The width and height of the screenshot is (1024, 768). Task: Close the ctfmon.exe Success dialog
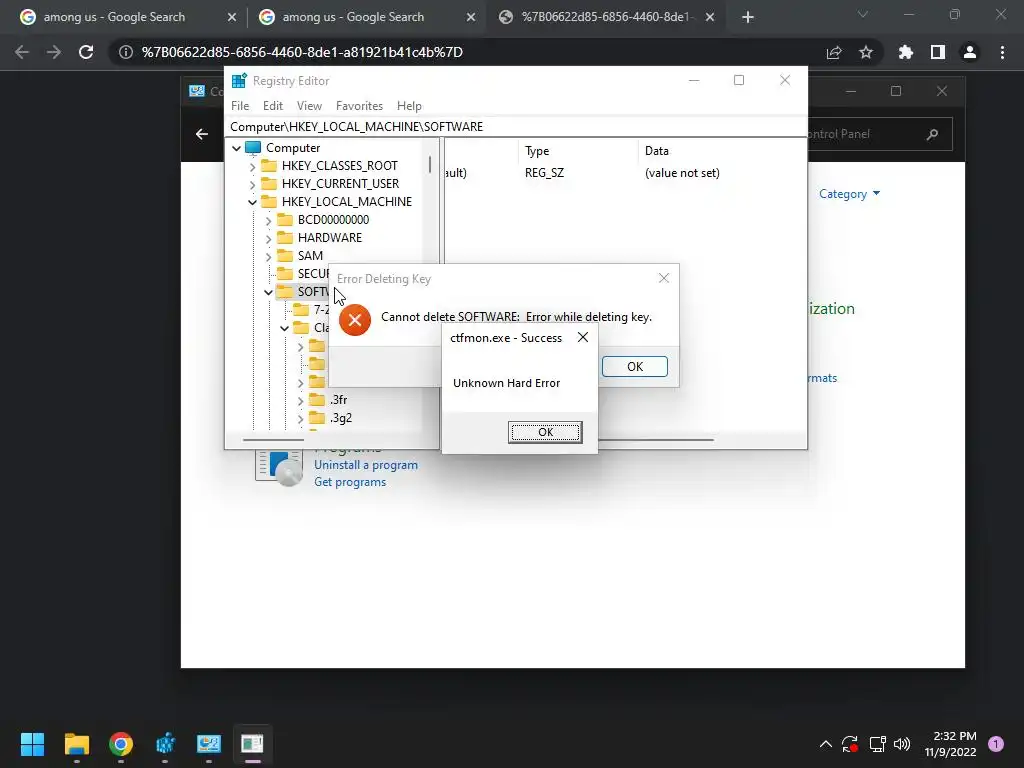coord(583,337)
